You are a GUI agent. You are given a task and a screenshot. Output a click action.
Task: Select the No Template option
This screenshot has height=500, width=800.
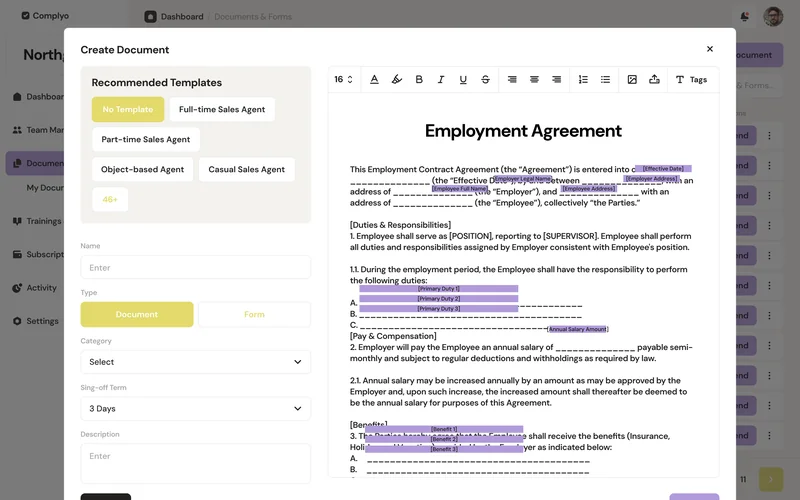click(x=128, y=109)
